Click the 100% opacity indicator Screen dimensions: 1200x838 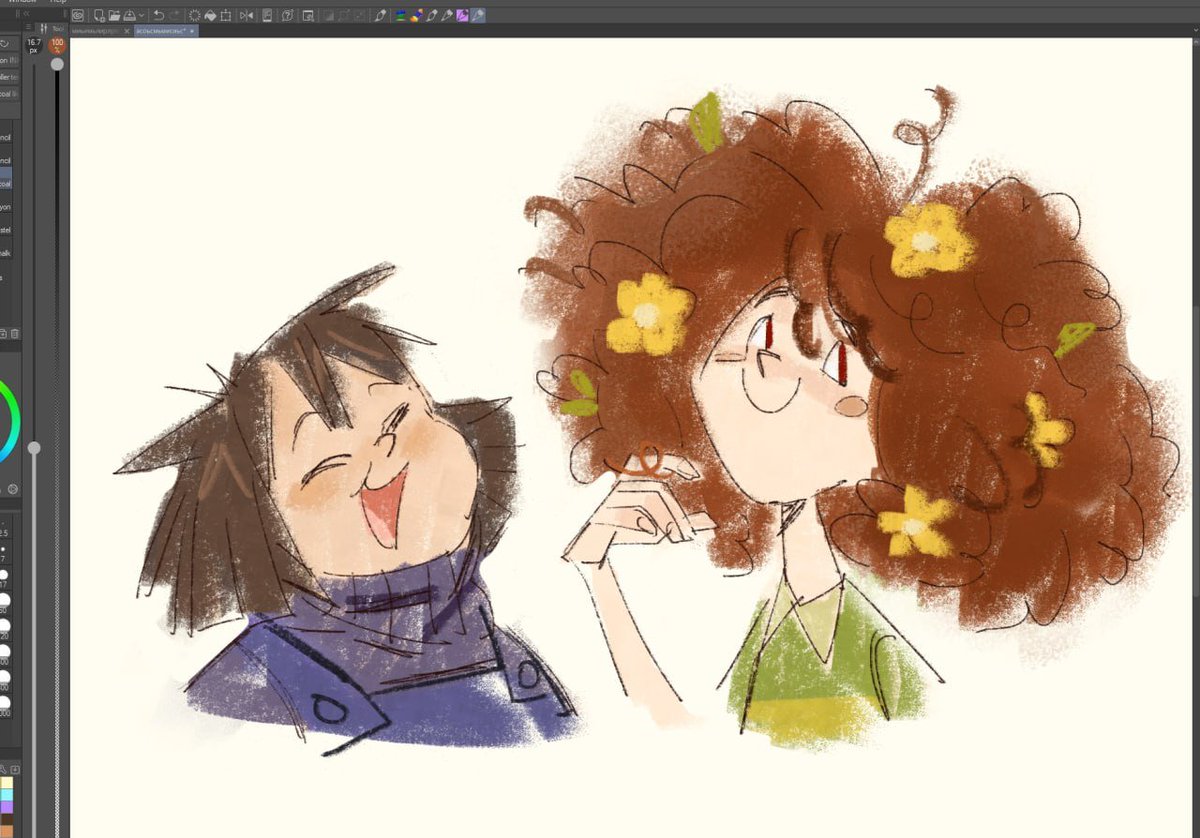coord(57,45)
